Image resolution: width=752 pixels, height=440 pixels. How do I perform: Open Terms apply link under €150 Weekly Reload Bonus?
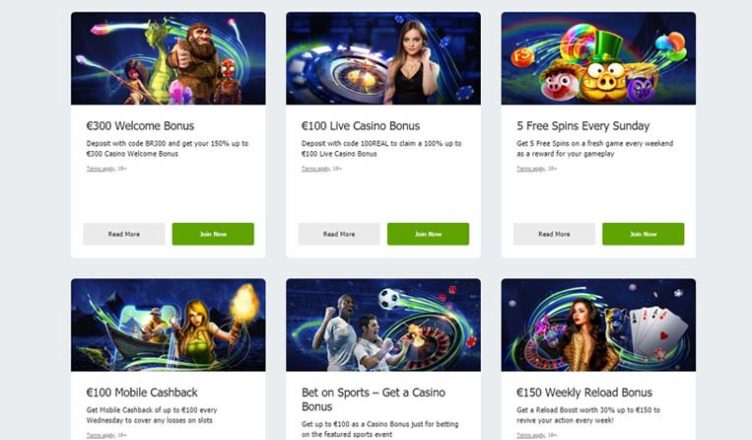pyautogui.click(x=531, y=435)
